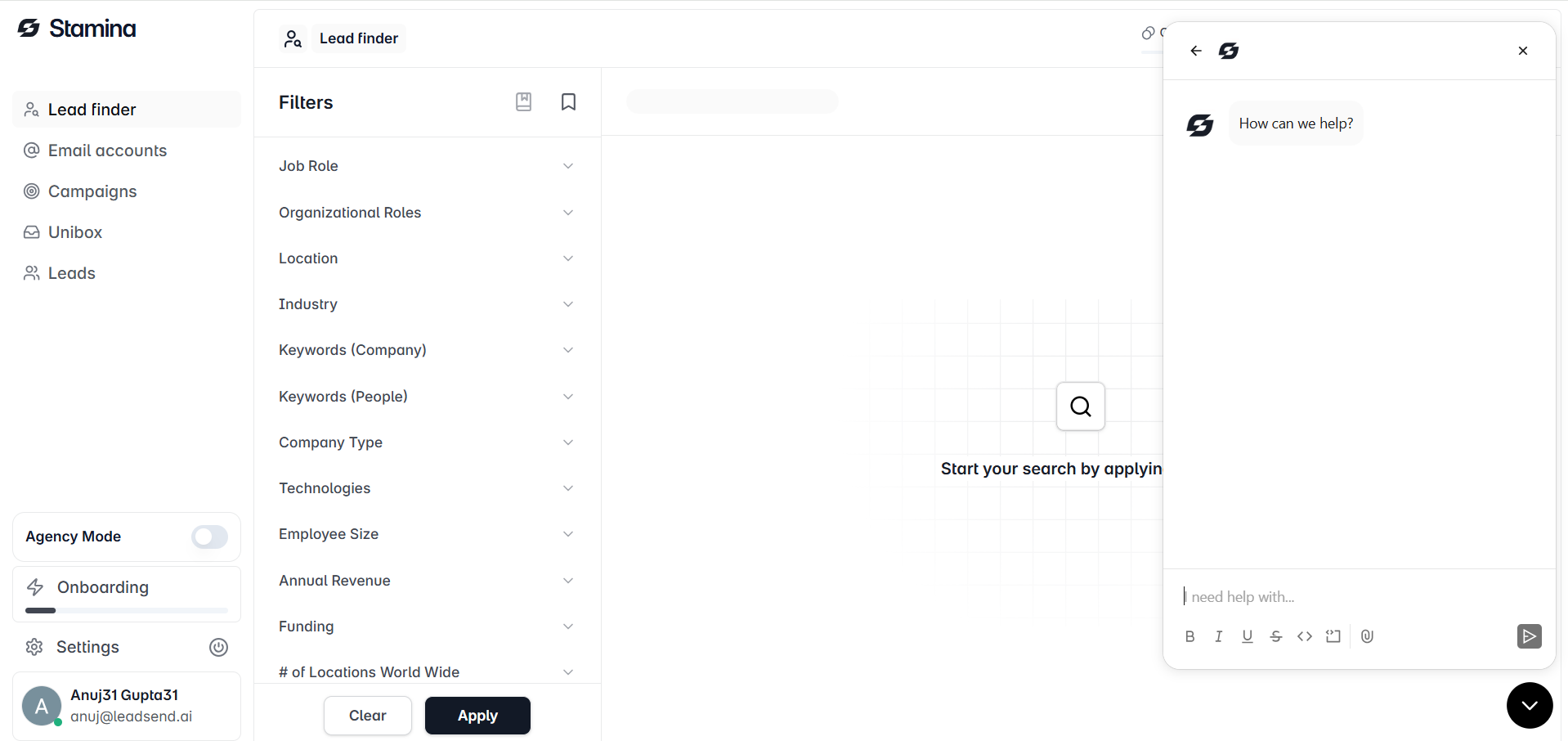Insert inline code in chat
This screenshot has width=1568, height=741.
(1305, 636)
